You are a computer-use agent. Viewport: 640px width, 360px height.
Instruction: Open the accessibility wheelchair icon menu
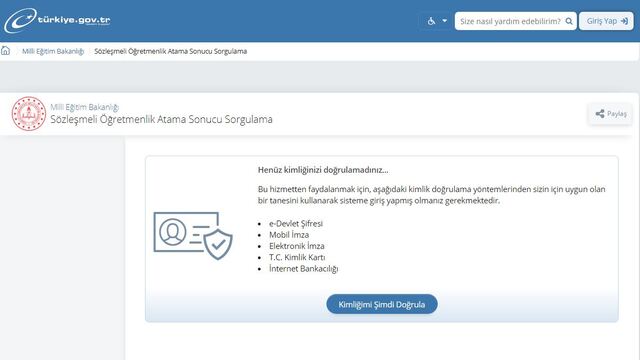click(x=431, y=21)
